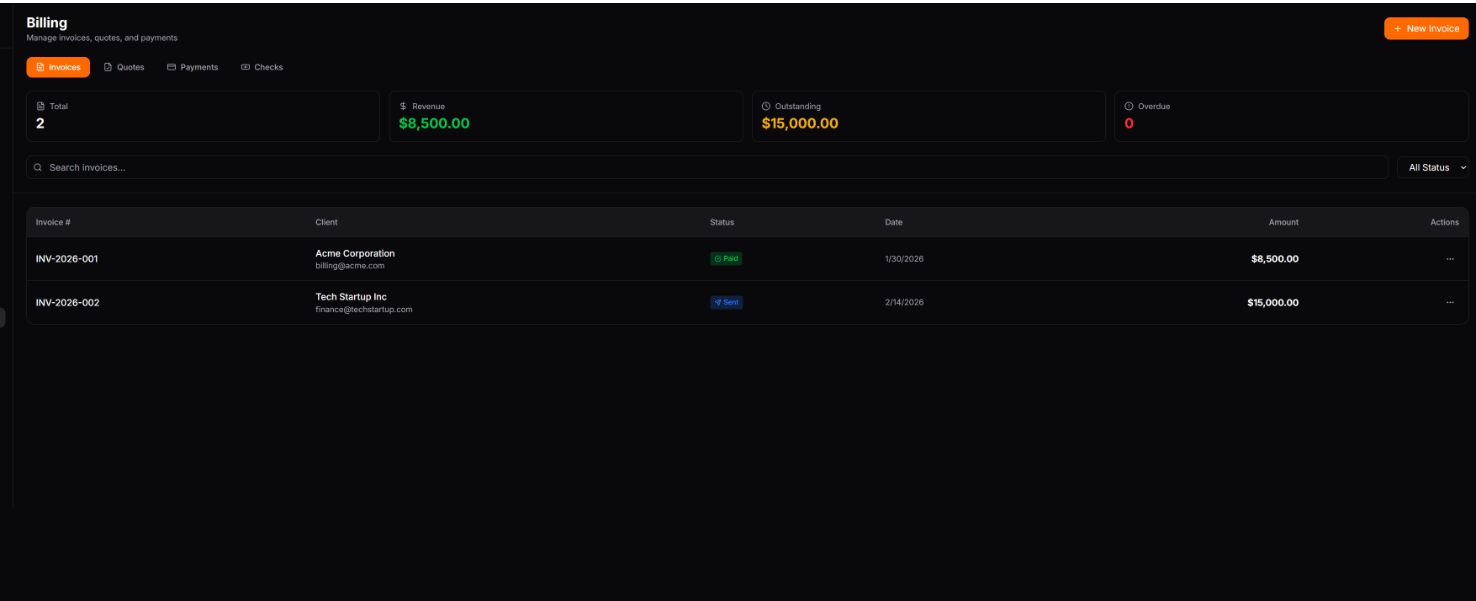Image resolution: width=1476 pixels, height=601 pixels.
Task: Create a New Invoice
Action: coord(1426,29)
